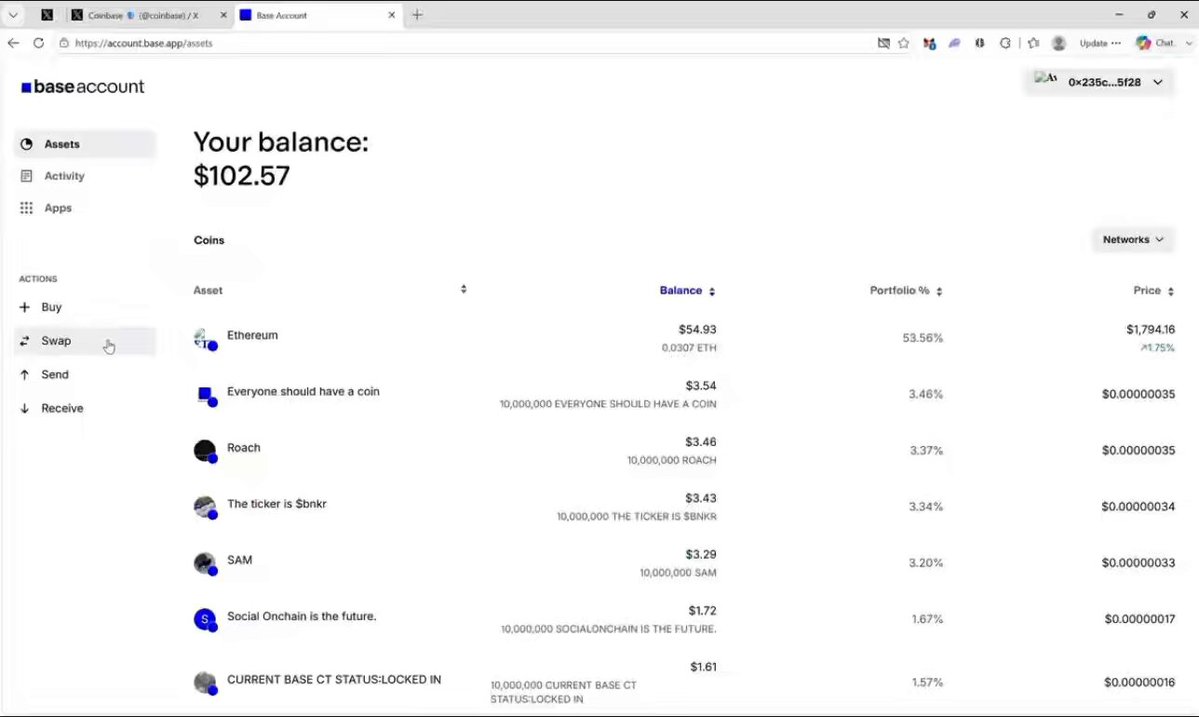Click the token icon for The ticker is $bnkr

coord(205,508)
